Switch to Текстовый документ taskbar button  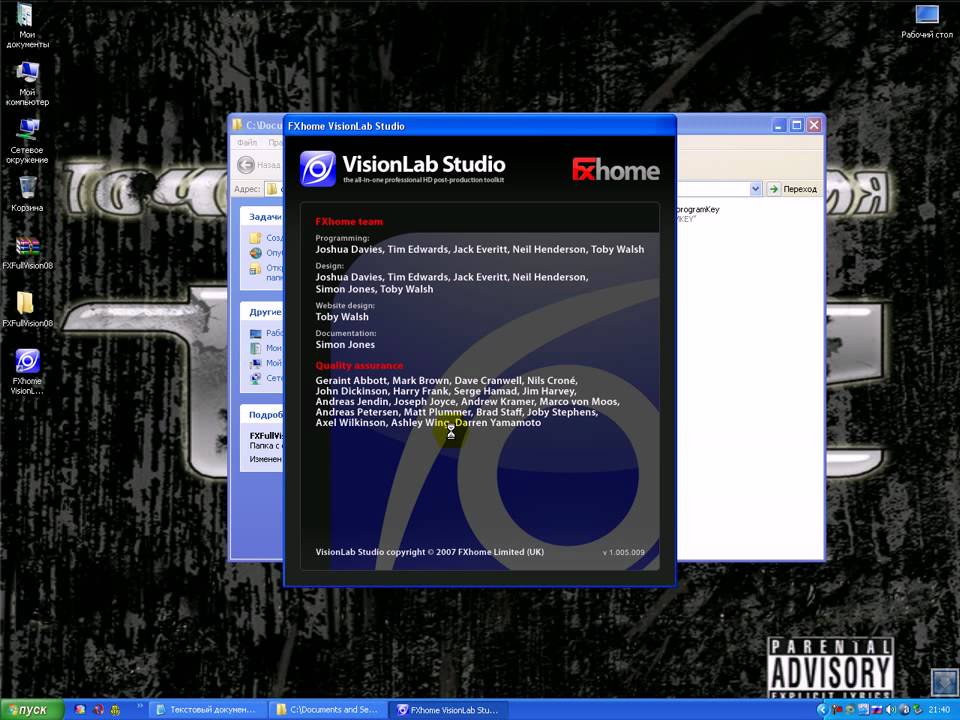[x=208, y=710]
